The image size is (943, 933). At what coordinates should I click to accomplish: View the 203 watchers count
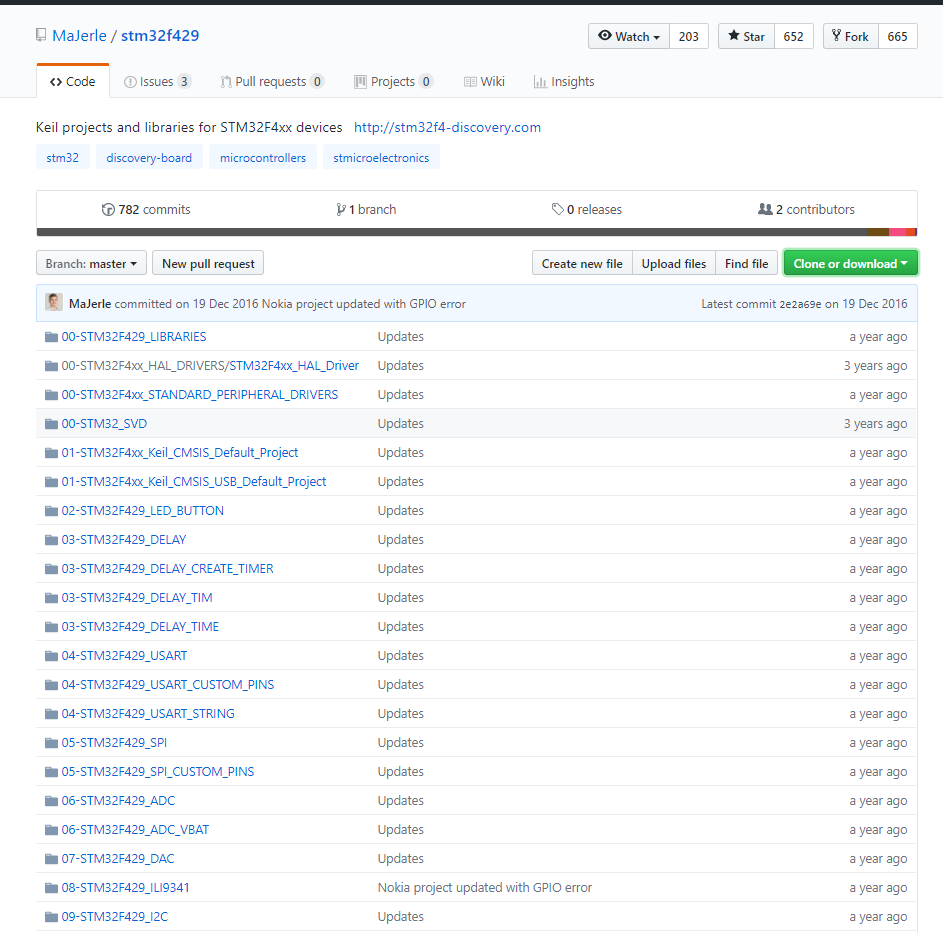click(689, 36)
